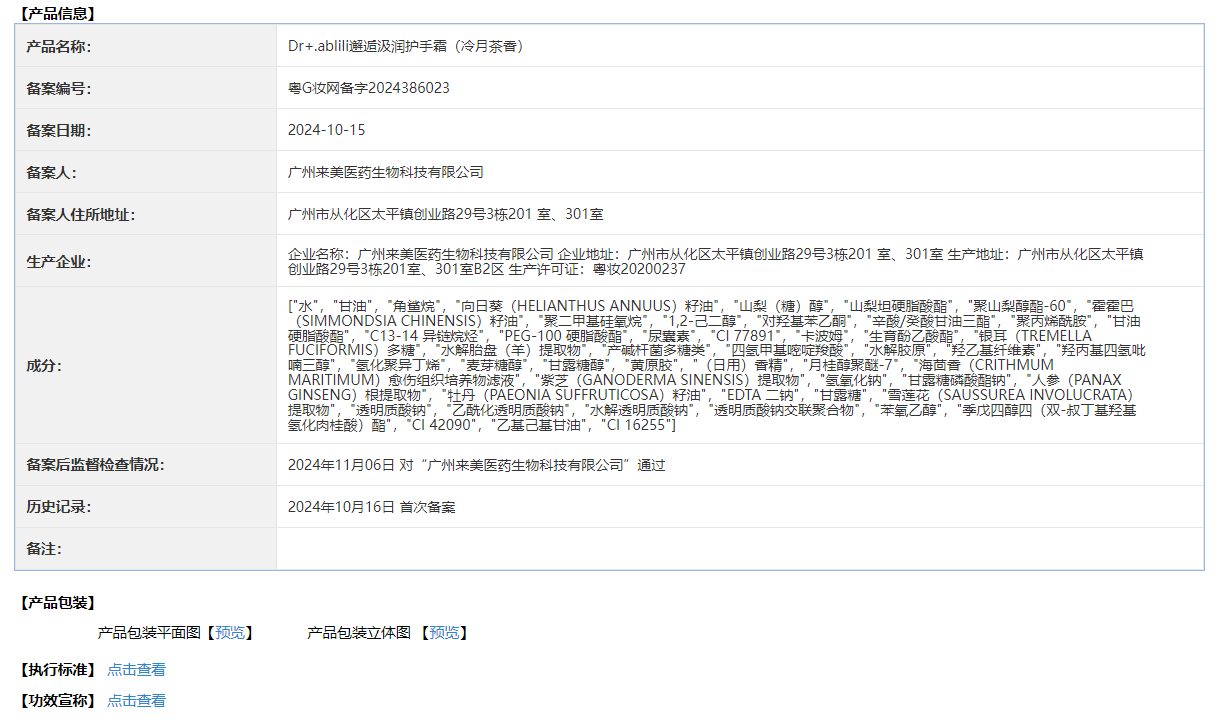This screenshot has height=721, width=1220.
Task: Select the 备案编号 label cell
Action: pyautogui.click(x=146, y=88)
